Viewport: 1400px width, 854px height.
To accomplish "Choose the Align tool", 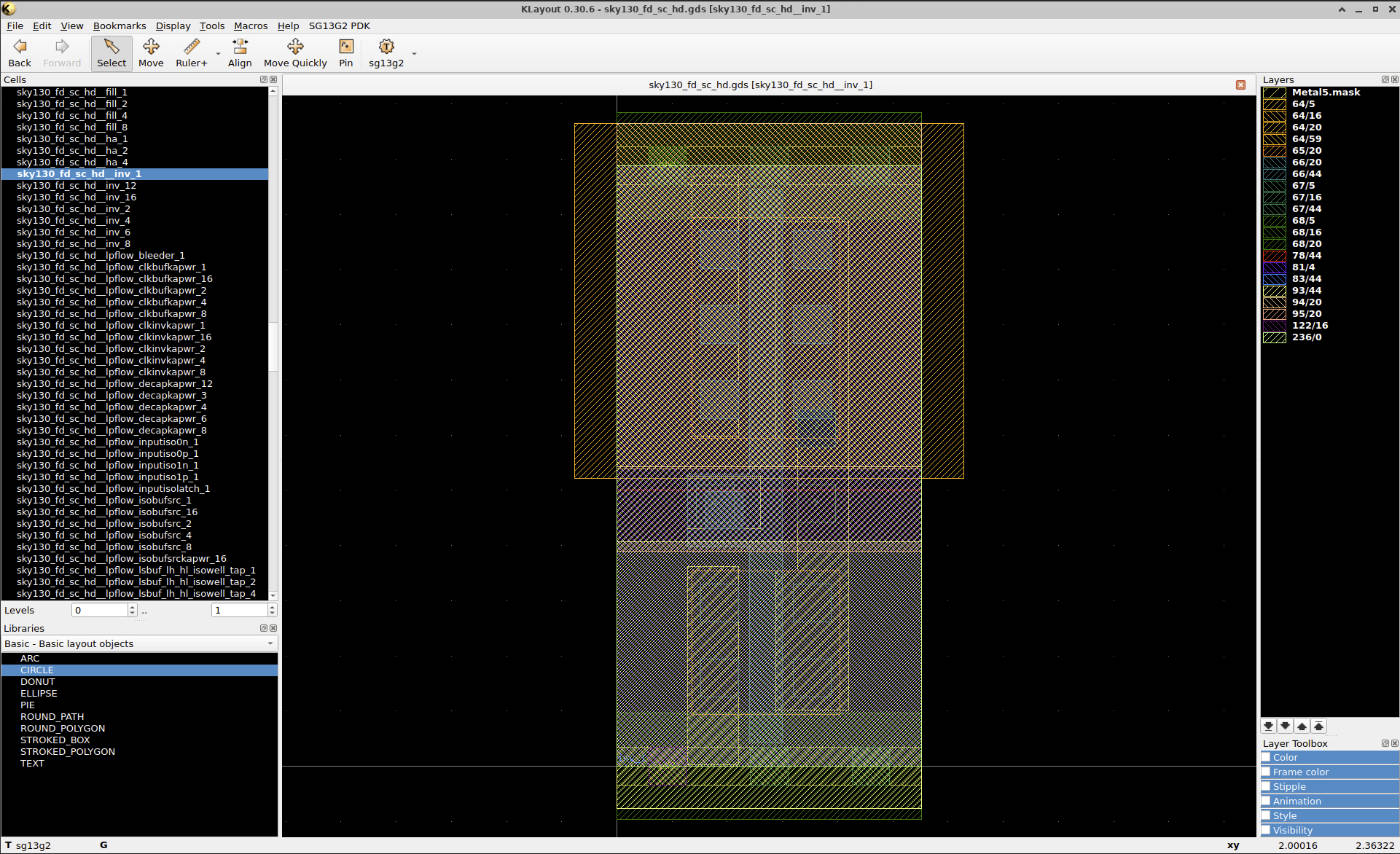I will click(240, 47).
